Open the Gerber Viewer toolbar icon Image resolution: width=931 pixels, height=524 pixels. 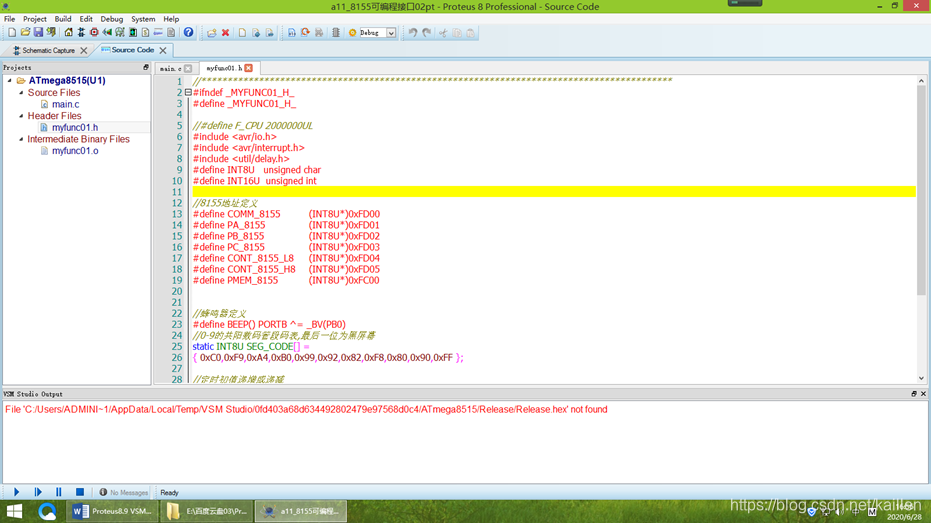tap(120, 33)
